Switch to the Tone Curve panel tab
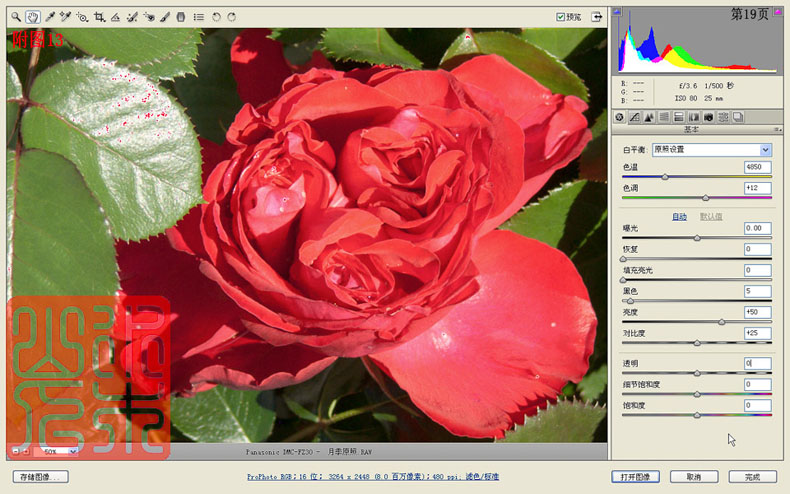790x494 pixels. coord(634,117)
